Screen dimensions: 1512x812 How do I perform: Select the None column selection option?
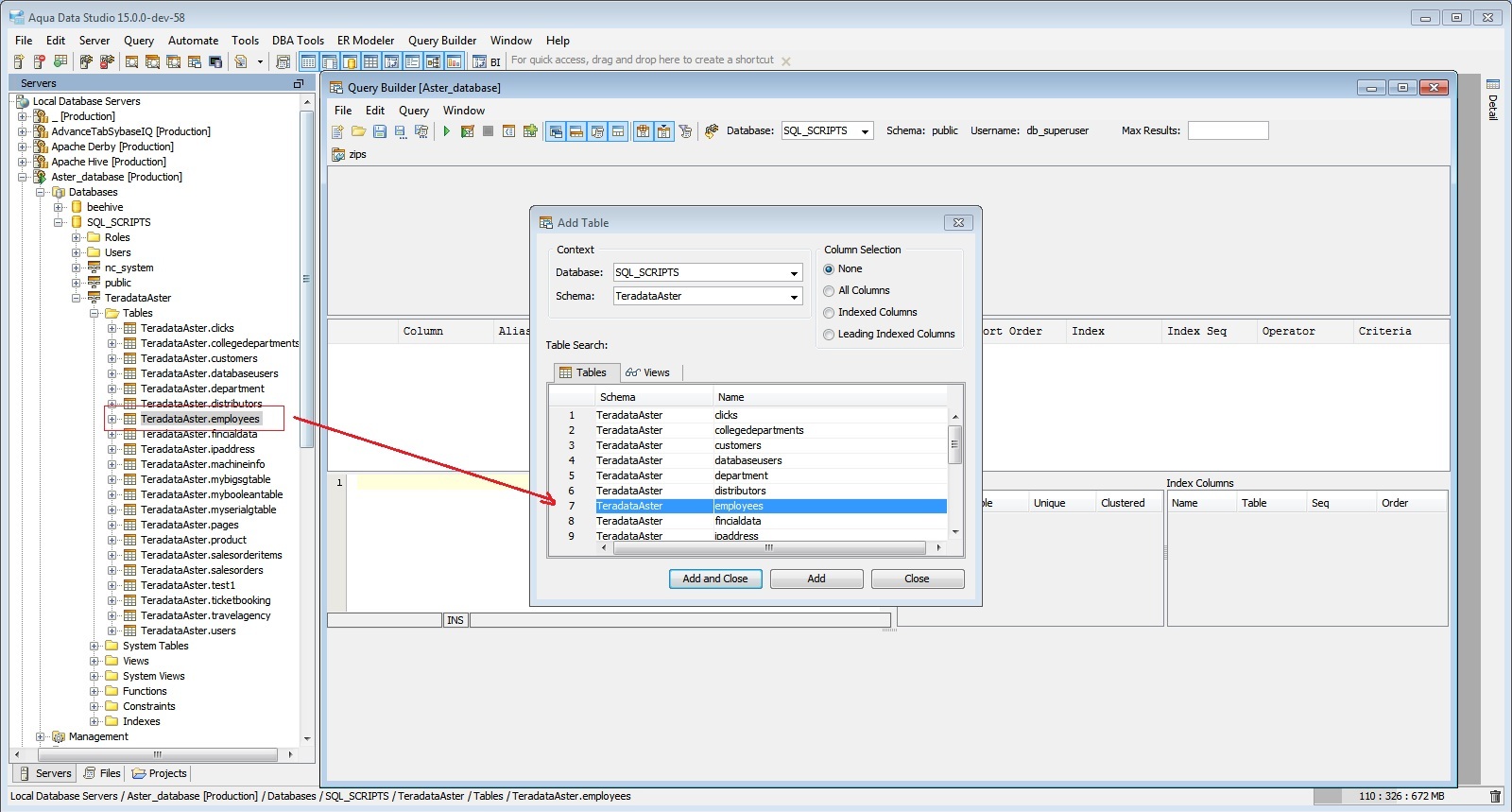point(829,269)
